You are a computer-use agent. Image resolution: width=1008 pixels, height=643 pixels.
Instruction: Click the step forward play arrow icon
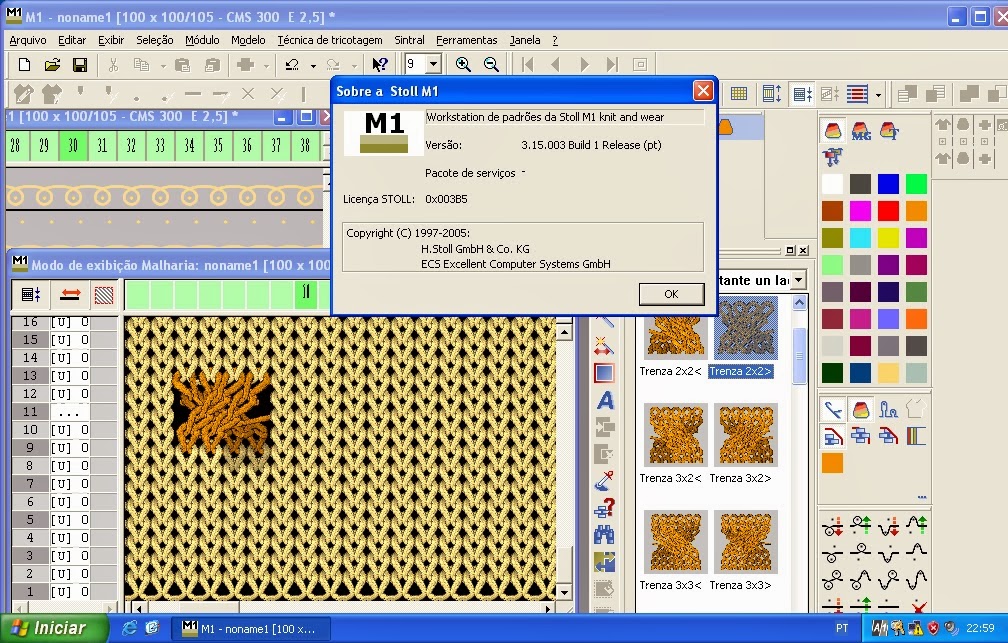point(584,64)
